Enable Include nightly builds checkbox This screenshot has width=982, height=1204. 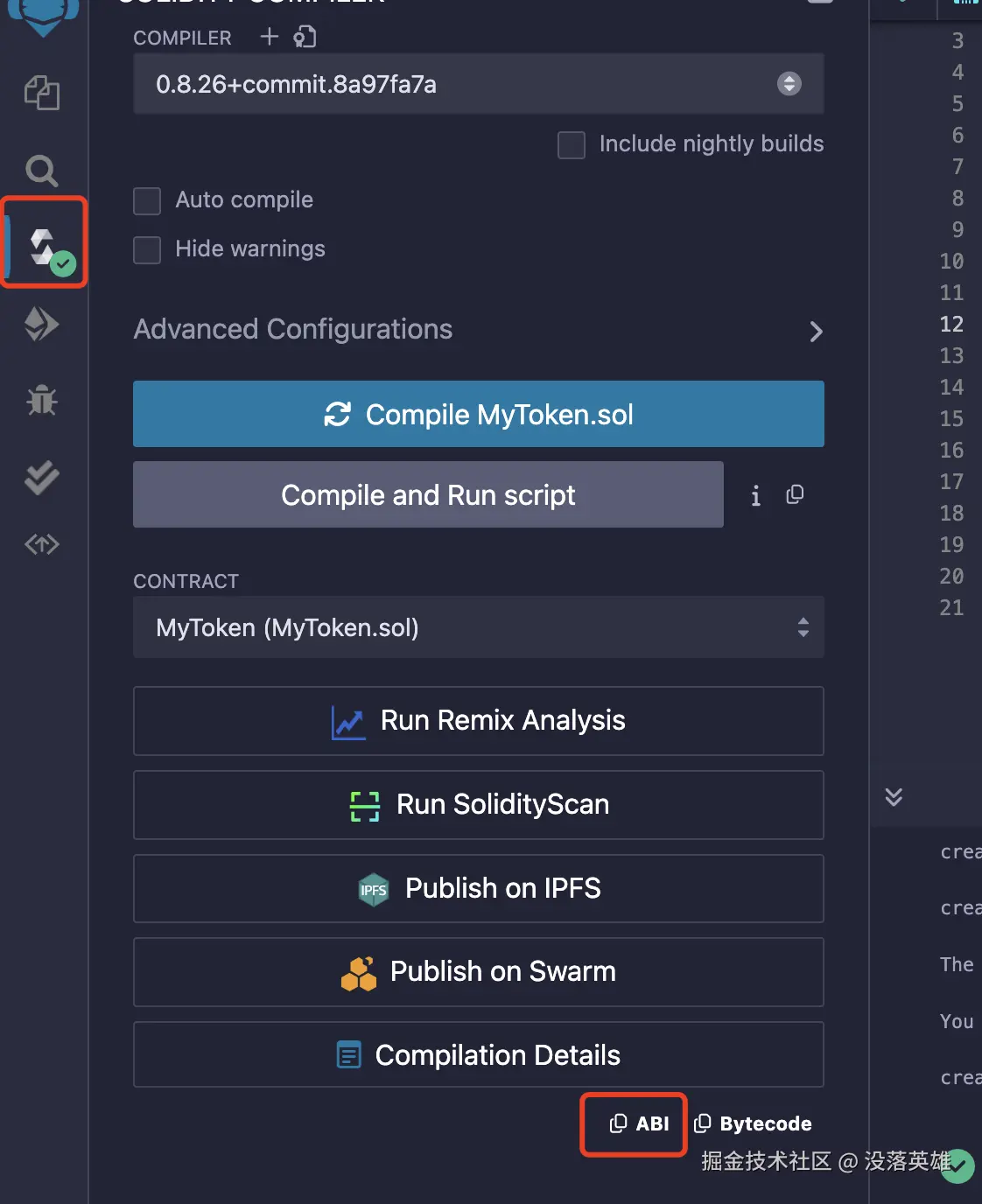coord(572,144)
